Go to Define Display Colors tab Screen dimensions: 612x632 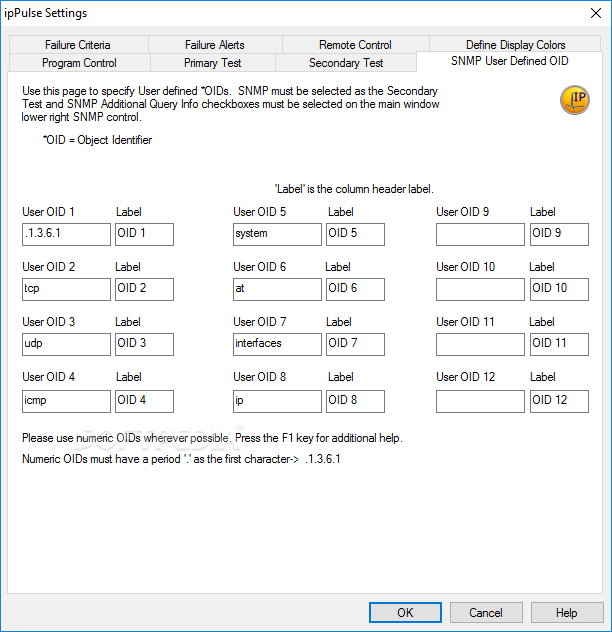pos(515,44)
